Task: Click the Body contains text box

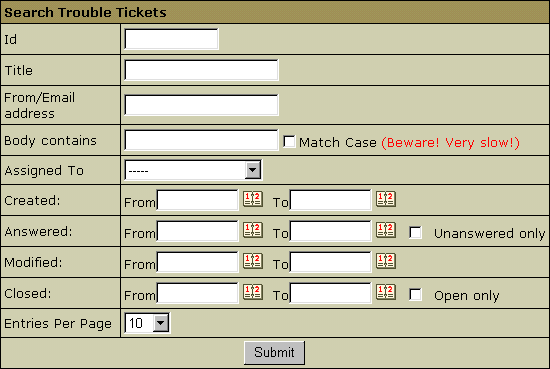Action: coord(201,140)
